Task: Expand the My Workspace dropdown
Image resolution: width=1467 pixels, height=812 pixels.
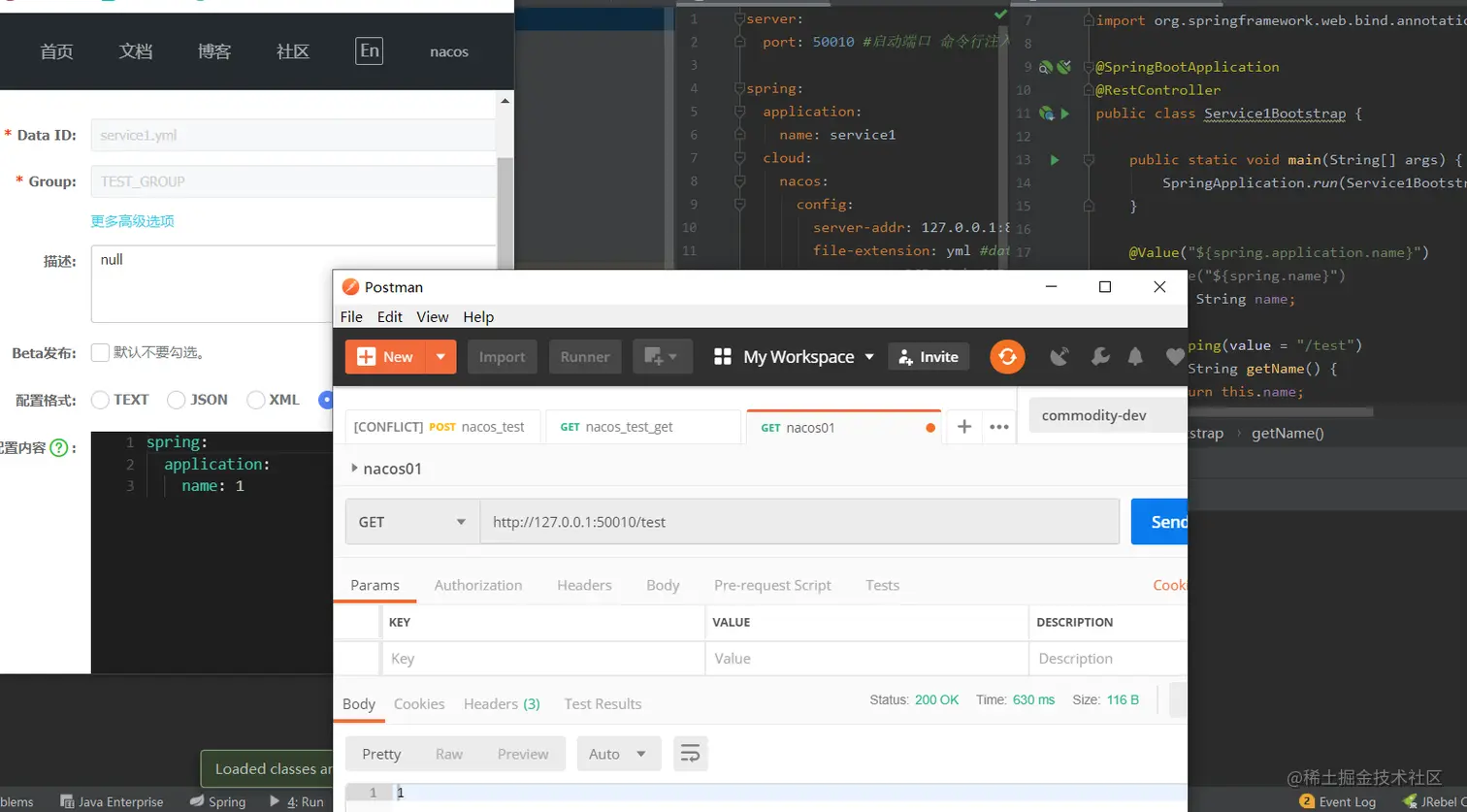Action: click(869, 357)
